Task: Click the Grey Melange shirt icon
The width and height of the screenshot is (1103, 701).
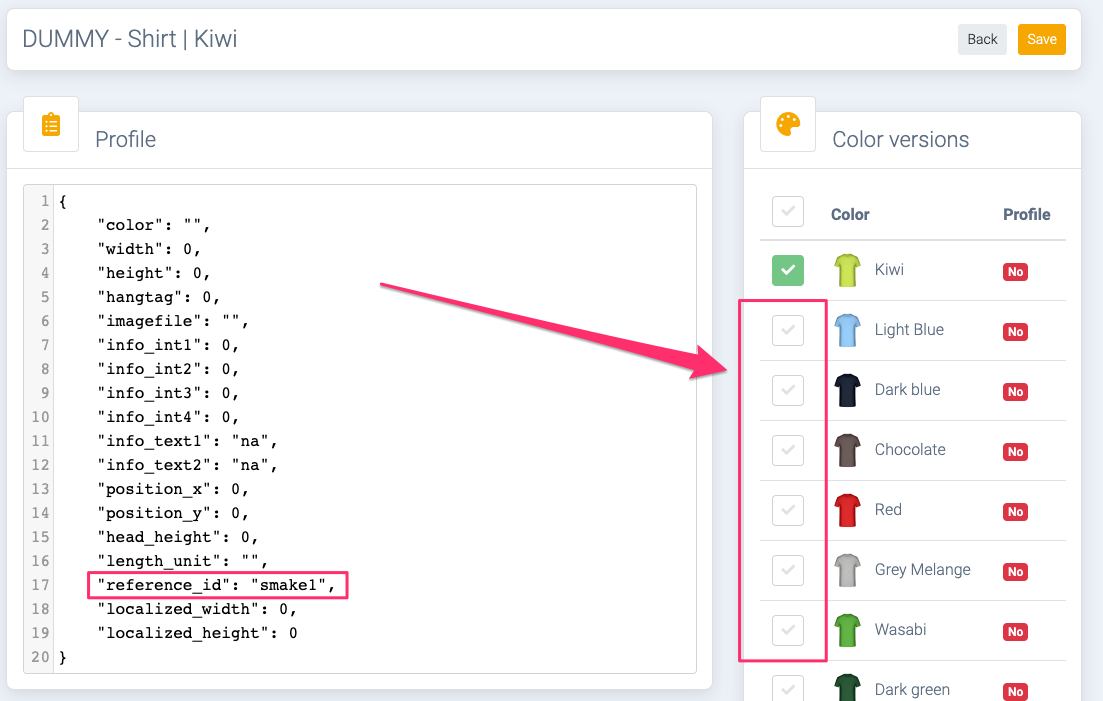Action: pos(847,570)
